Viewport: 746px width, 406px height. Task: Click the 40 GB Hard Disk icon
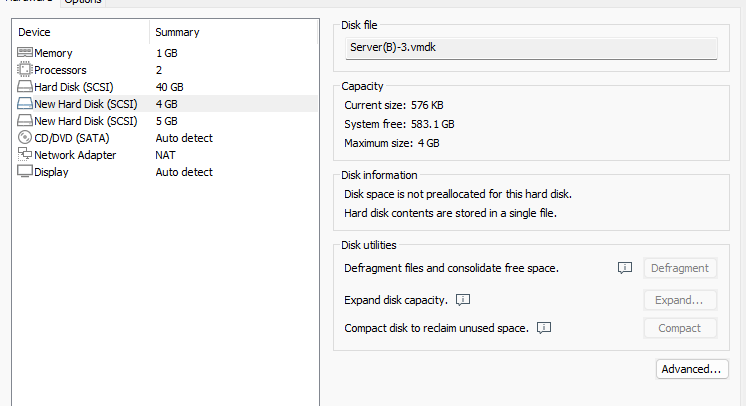click(25, 87)
